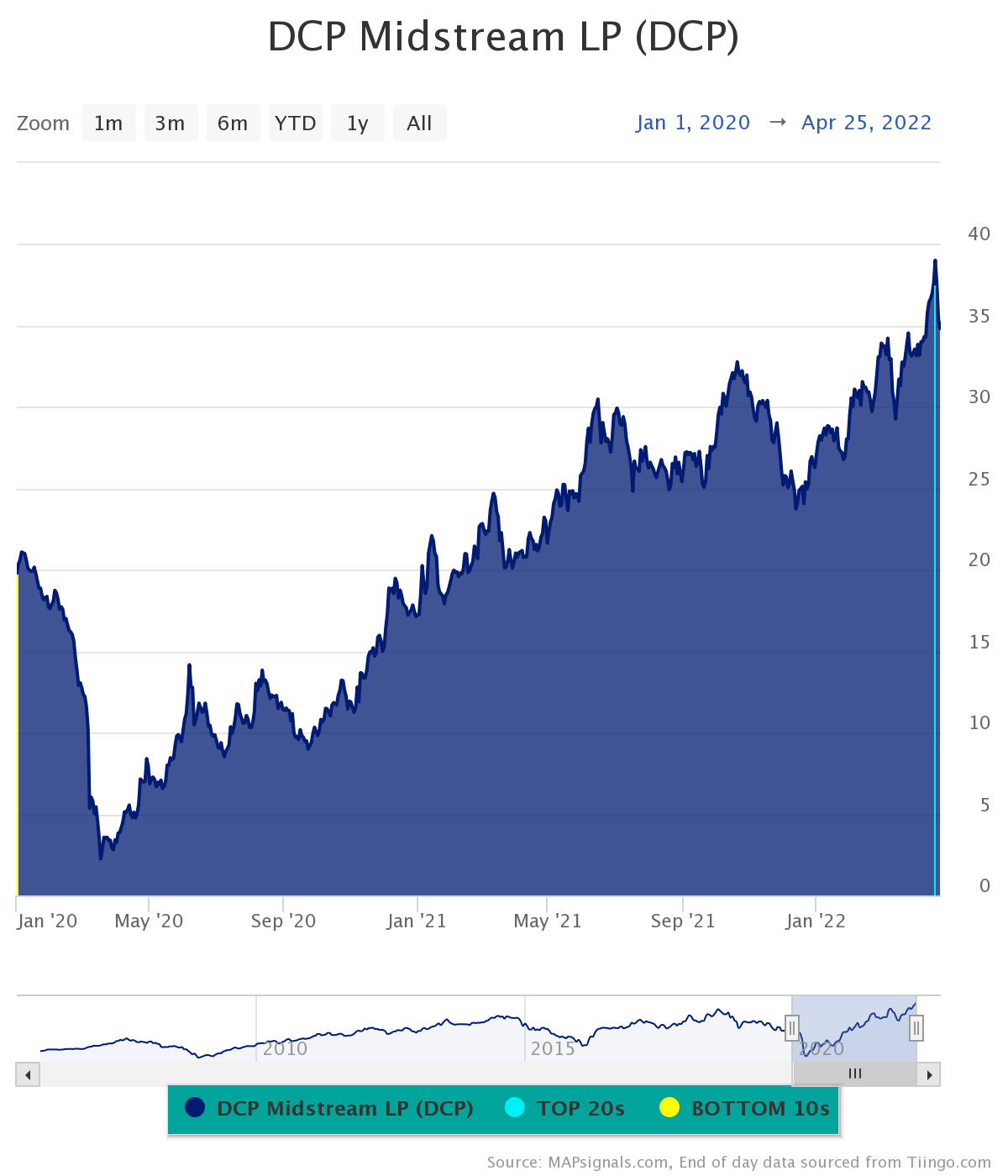This screenshot has width=1008, height=1176.
Task: Click the scrollbar left arrow
Action: tap(28, 1074)
